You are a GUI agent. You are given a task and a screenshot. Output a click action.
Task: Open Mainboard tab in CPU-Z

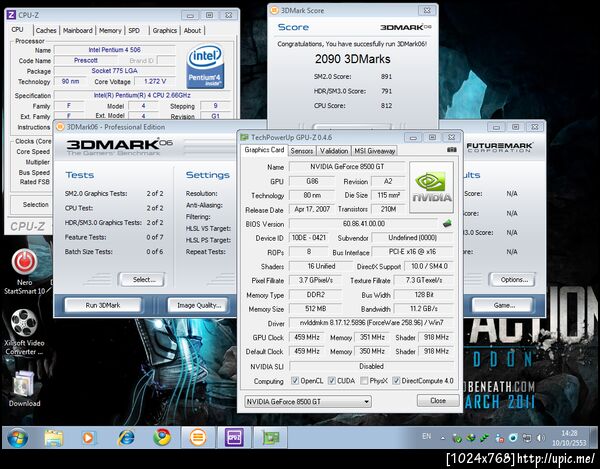tap(78, 30)
